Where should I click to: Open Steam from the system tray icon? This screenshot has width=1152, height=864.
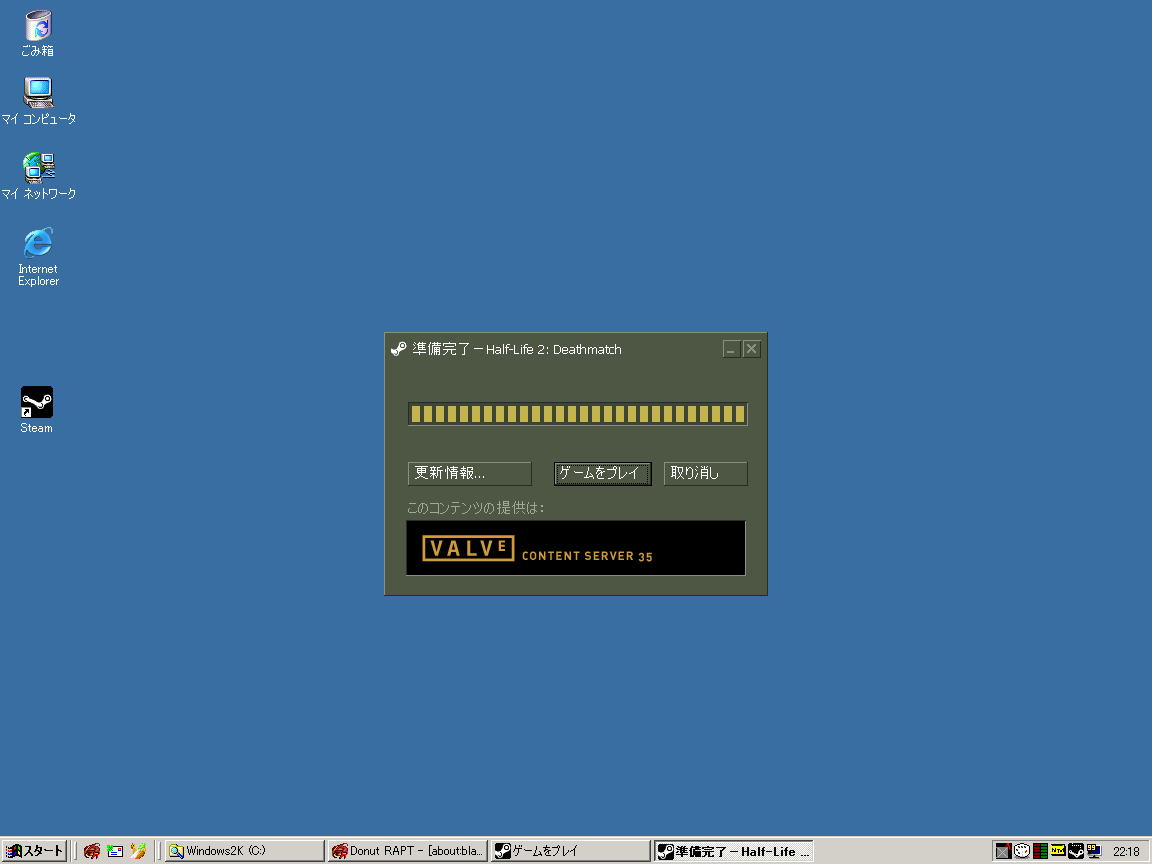coord(1076,851)
